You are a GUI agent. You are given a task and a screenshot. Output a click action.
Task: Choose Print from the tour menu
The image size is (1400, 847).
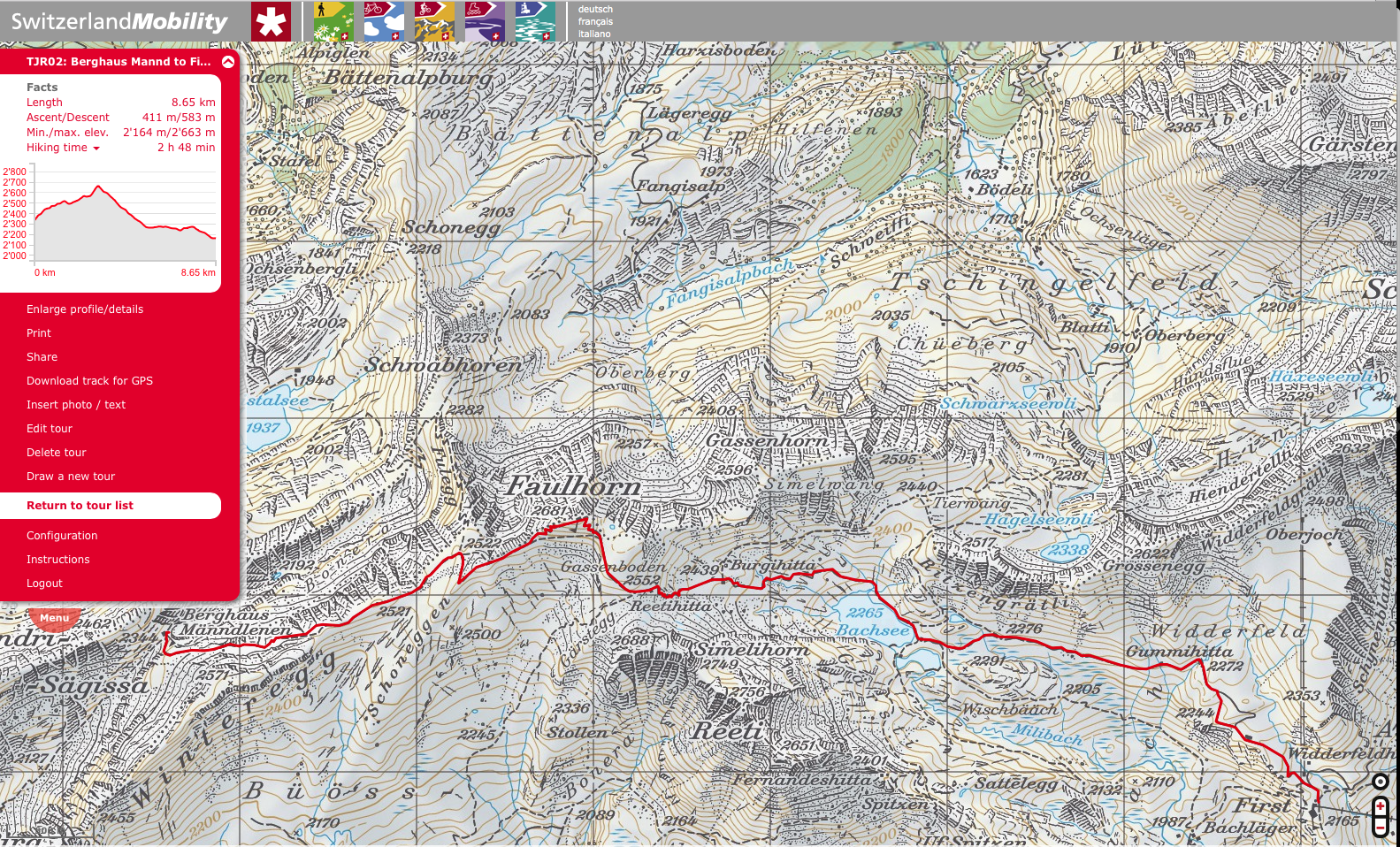(x=39, y=333)
